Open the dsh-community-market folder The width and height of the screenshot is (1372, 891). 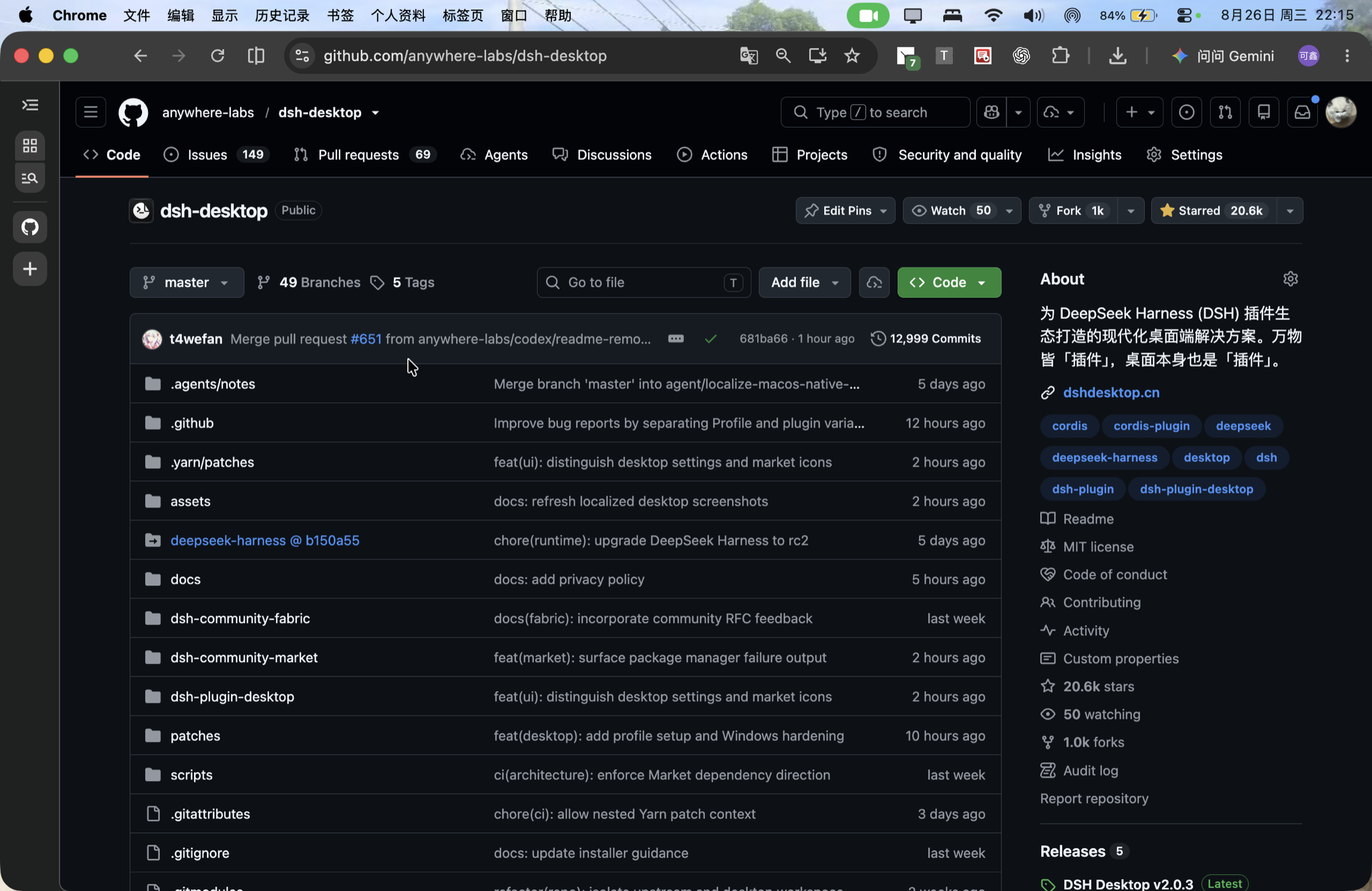point(244,657)
